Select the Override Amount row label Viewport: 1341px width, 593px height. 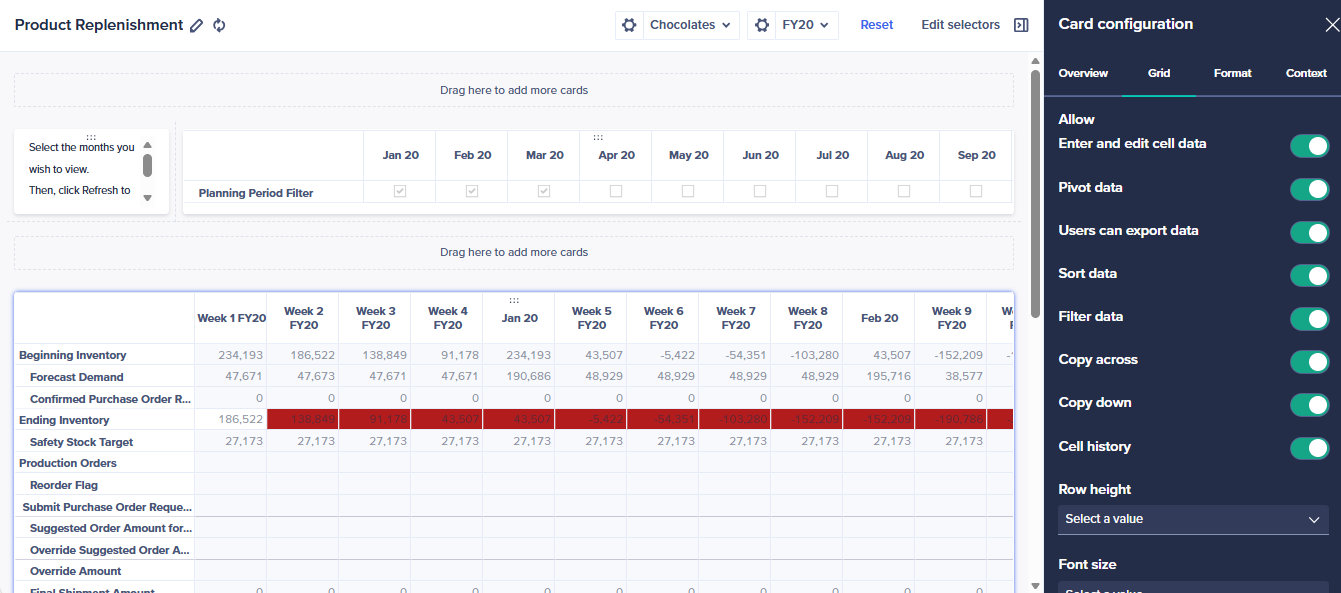click(x=76, y=571)
